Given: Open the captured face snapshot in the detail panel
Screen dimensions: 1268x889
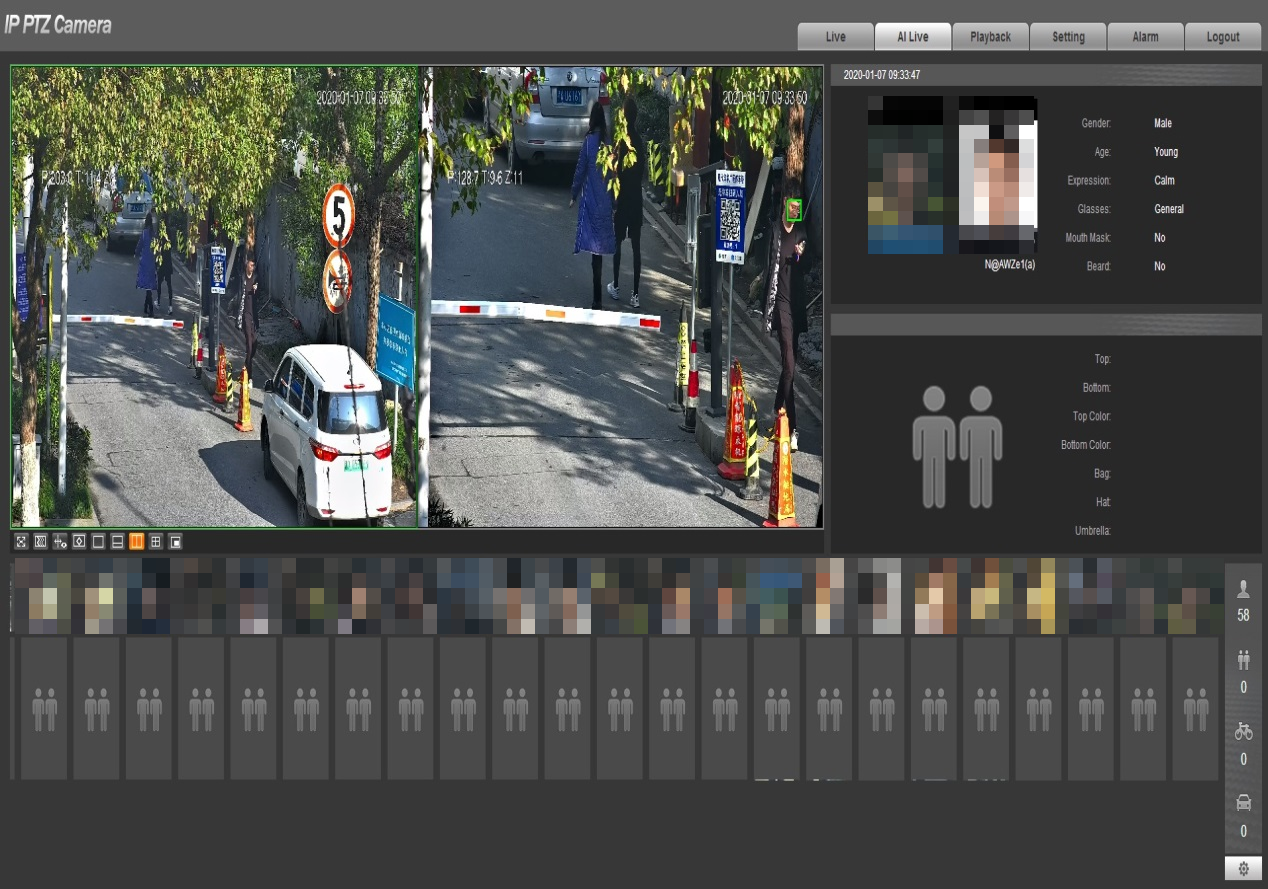Looking at the screenshot, I should pos(905,175).
